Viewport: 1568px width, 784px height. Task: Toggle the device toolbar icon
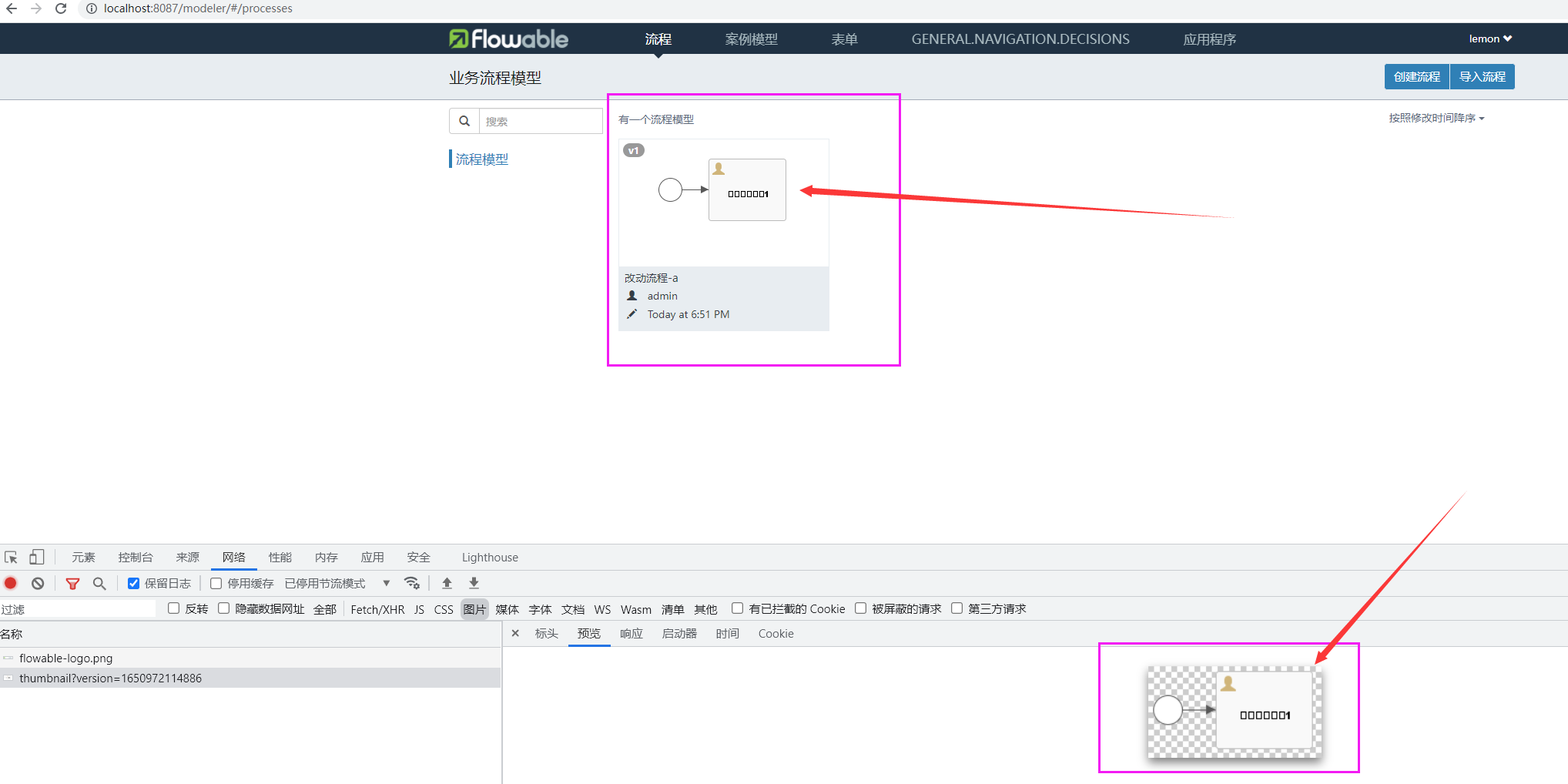click(37, 557)
